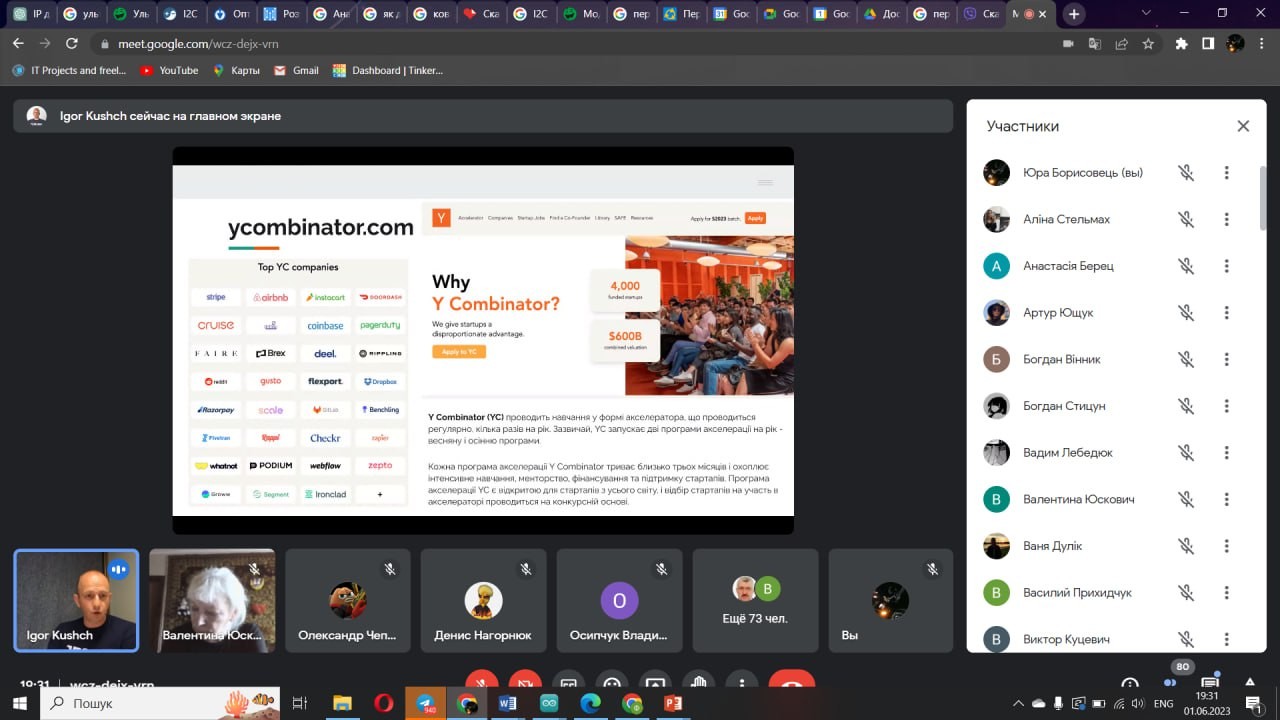Open Telegram from taskbar
This screenshot has width=1280, height=720.
(x=425, y=703)
